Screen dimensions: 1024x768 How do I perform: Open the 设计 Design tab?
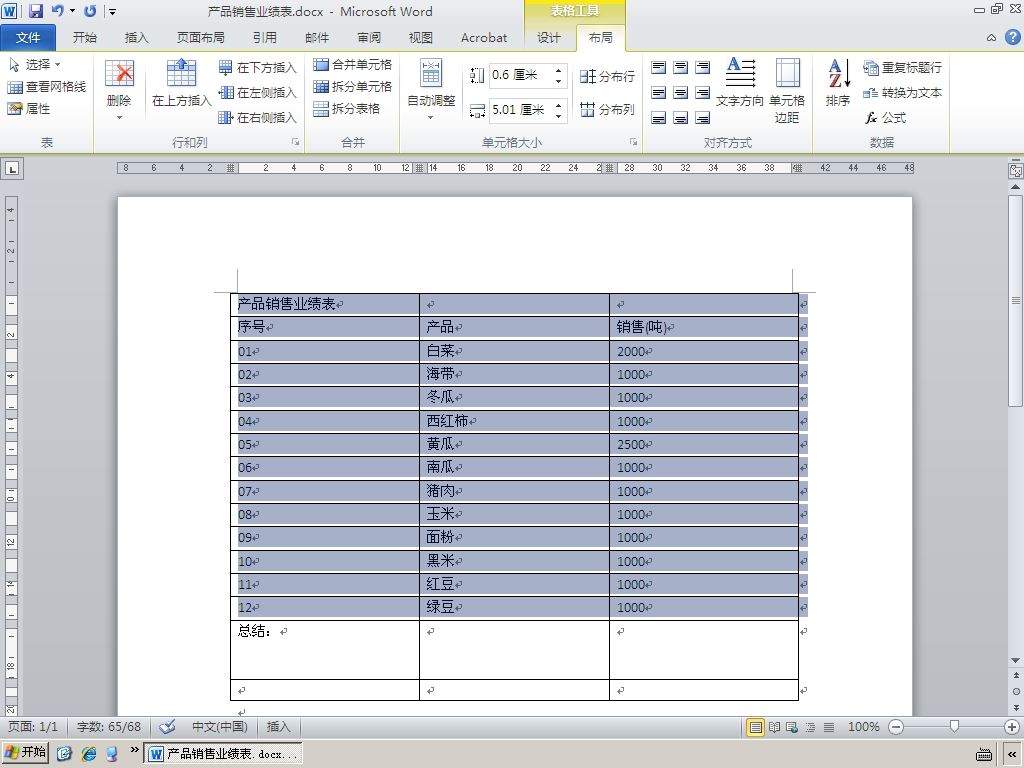pos(549,38)
